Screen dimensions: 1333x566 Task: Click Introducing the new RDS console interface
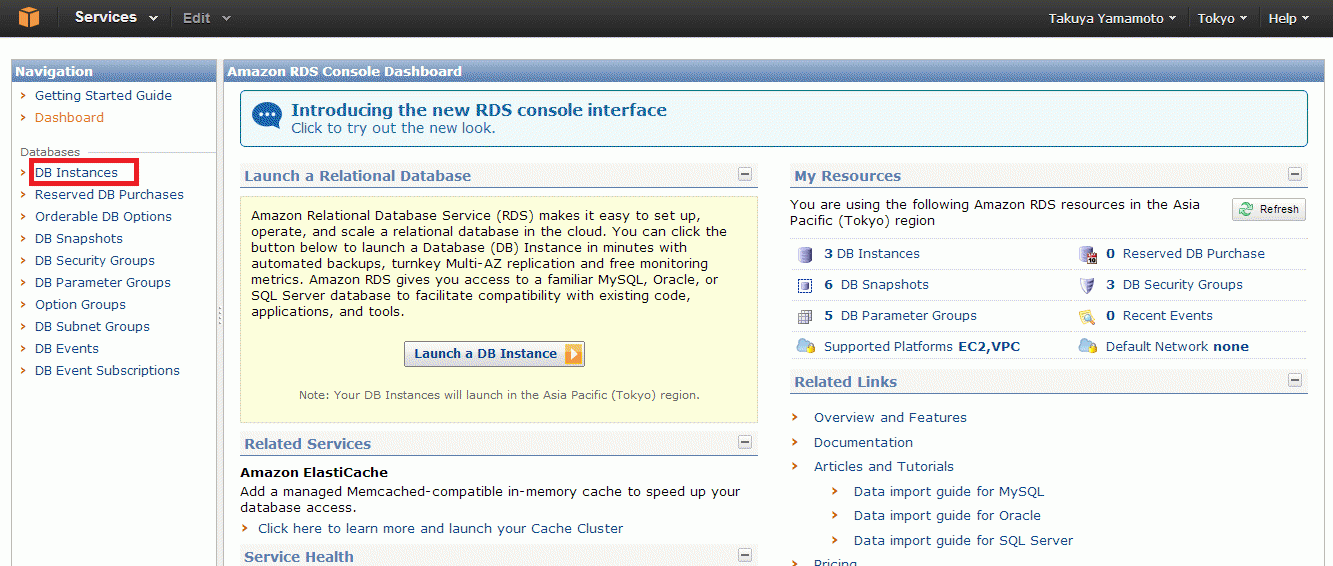click(479, 110)
